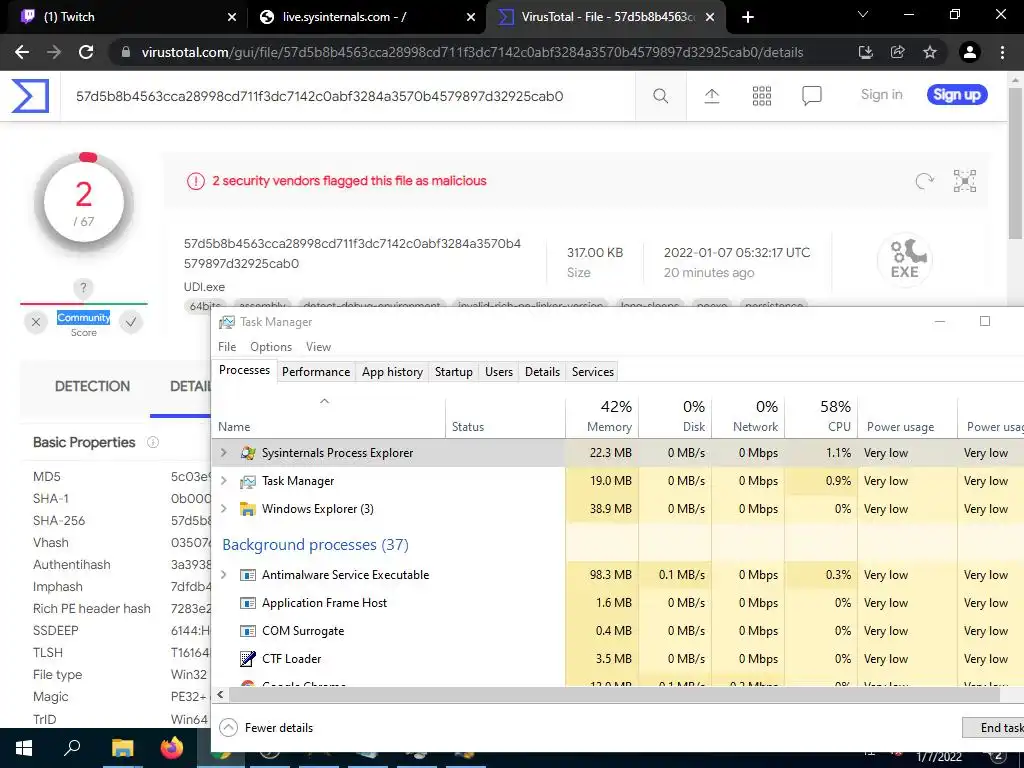Expand the Antimalware Service Executable group
The height and width of the screenshot is (768, 1024).
pos(224,575)
